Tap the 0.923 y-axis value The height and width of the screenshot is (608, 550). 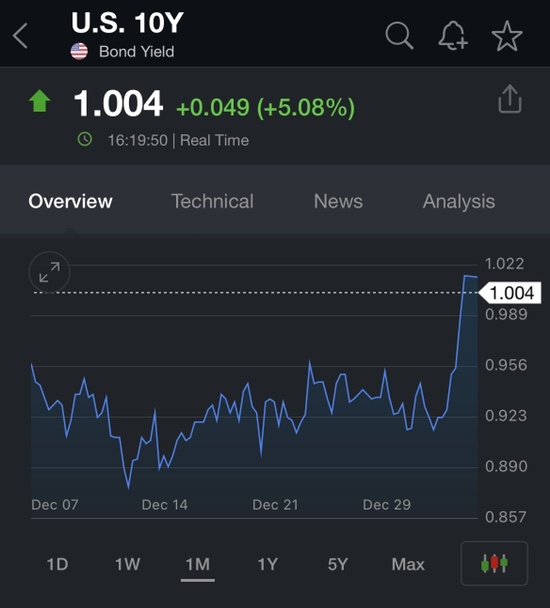(506, 416)
